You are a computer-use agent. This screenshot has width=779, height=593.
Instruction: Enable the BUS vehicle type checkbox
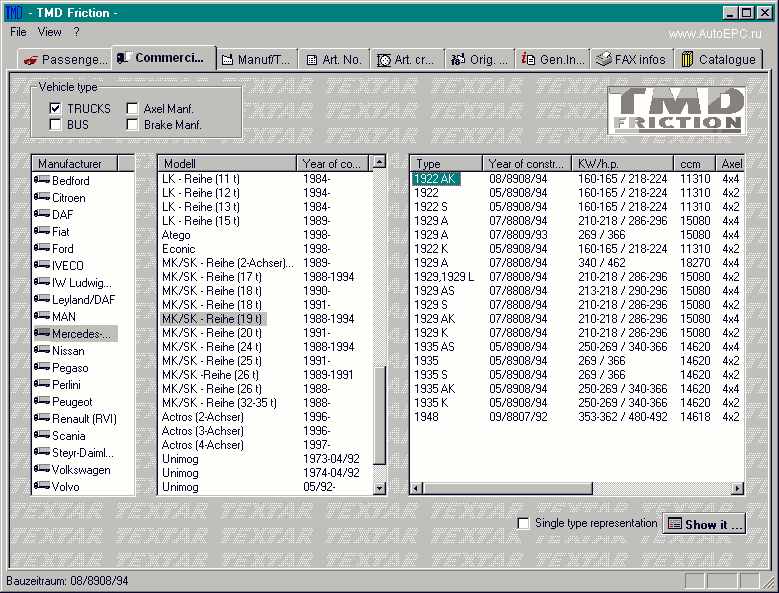point(55,124)
